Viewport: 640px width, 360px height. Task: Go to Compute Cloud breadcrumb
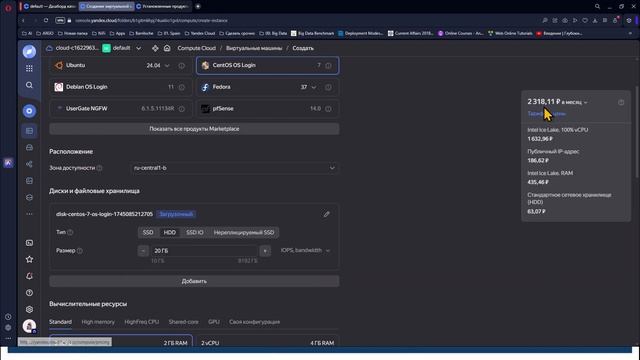click(x=196, y=48)
